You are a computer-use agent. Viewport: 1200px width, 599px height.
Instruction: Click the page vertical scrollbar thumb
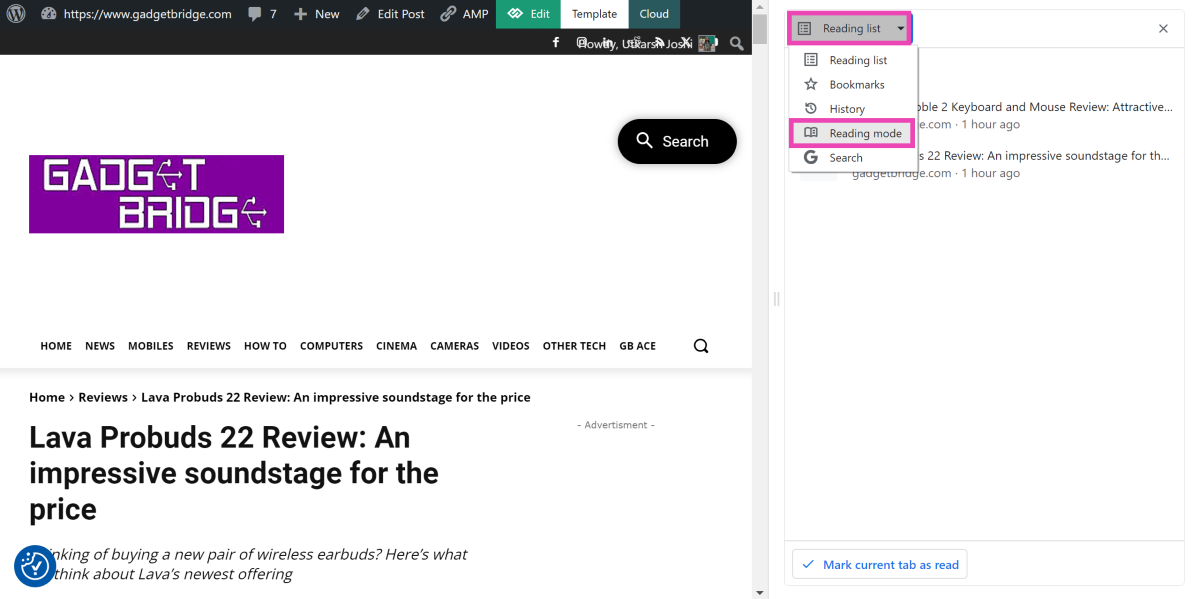(x=760, y=29)
